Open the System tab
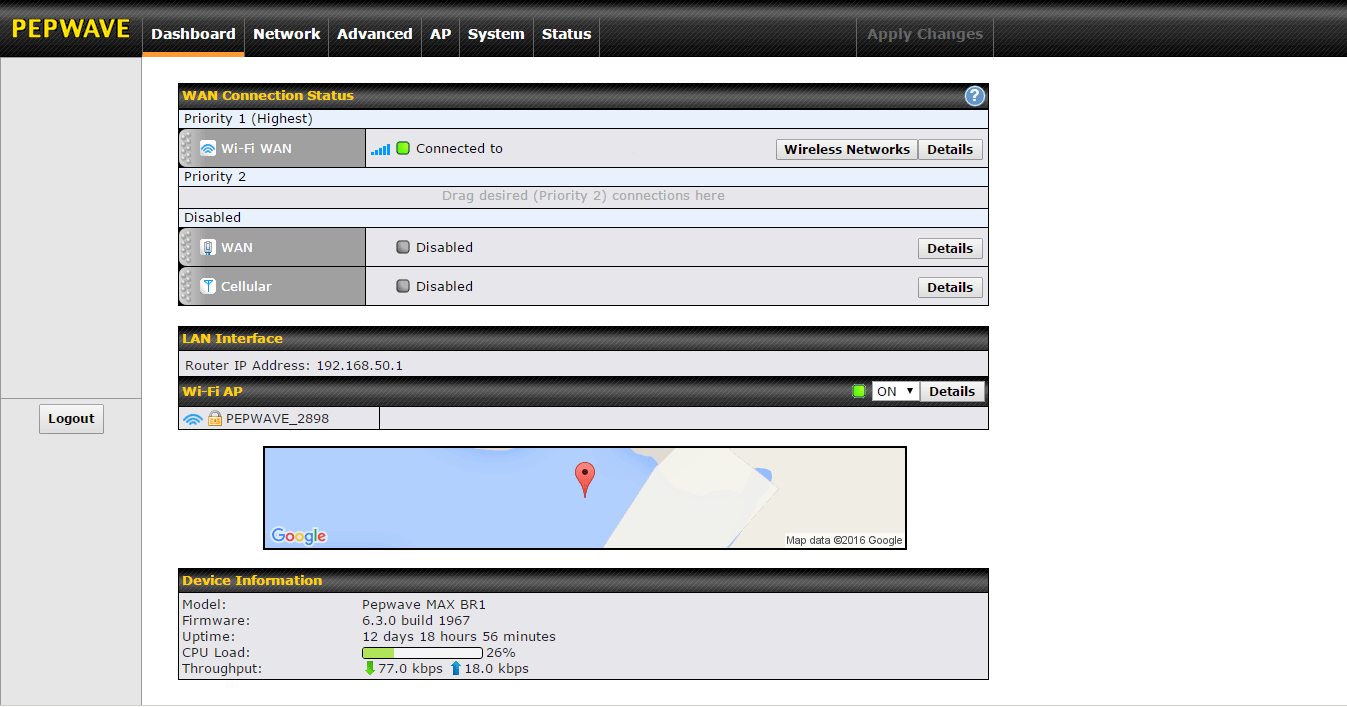Viewport: 1347px width, 707px height. click(x=496, y=34)
